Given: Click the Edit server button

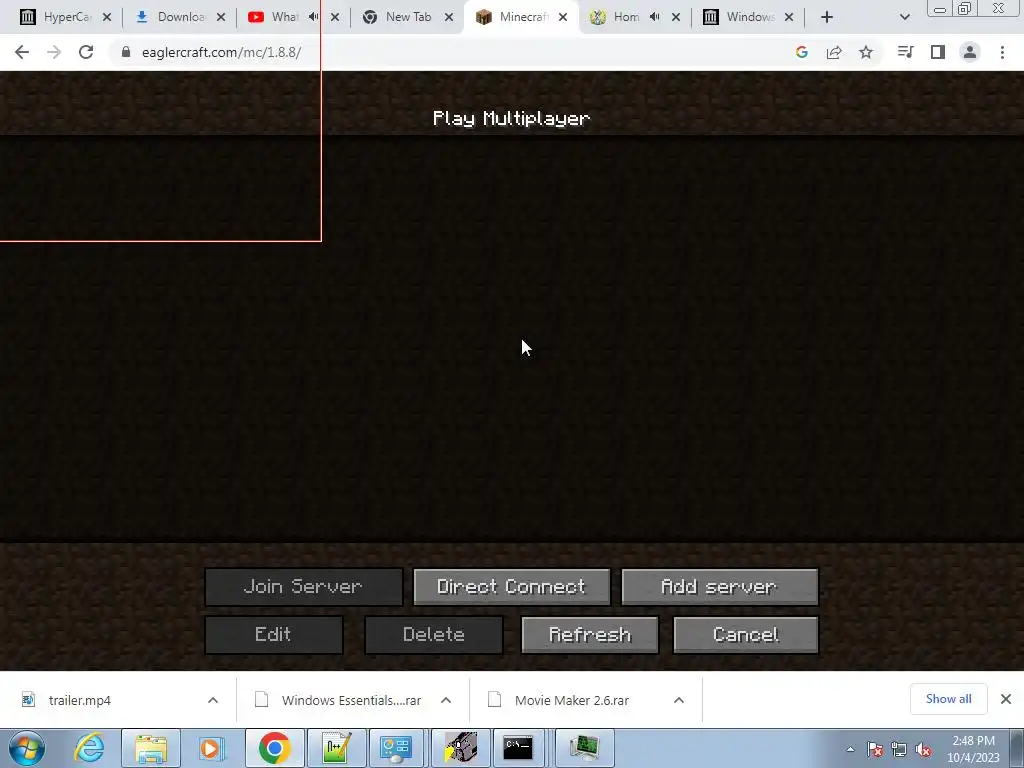Looking at the screenshot, I should pyautogui.click(x=274, y=635).
